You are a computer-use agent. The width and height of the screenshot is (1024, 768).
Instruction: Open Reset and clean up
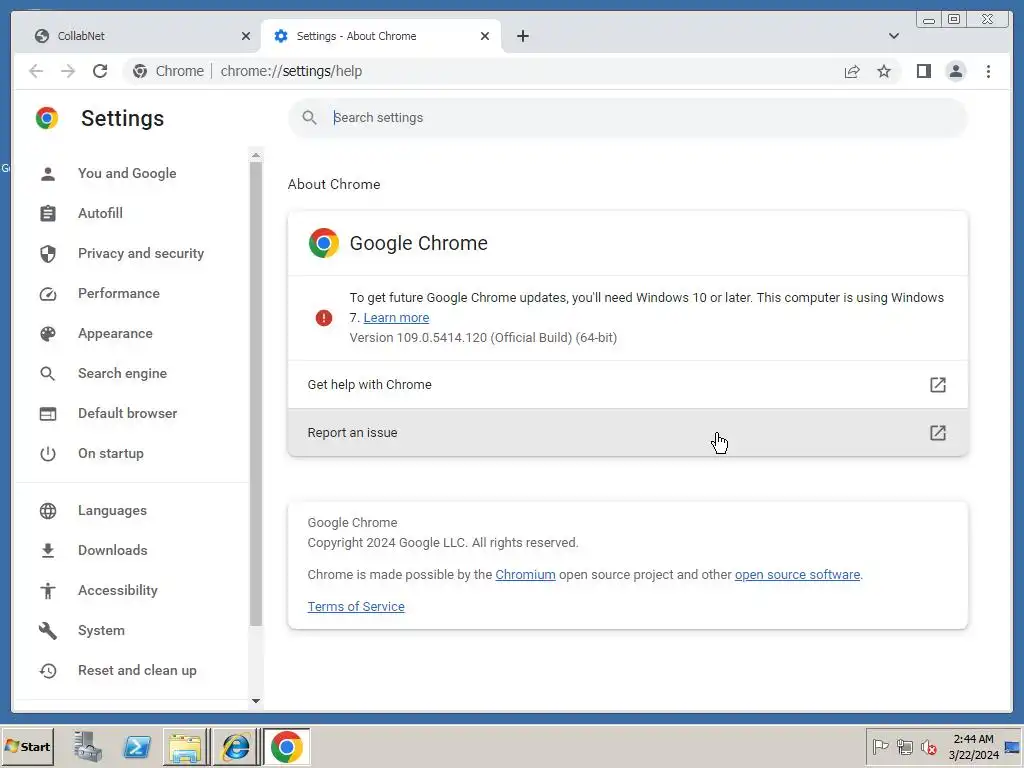(137, 670)
